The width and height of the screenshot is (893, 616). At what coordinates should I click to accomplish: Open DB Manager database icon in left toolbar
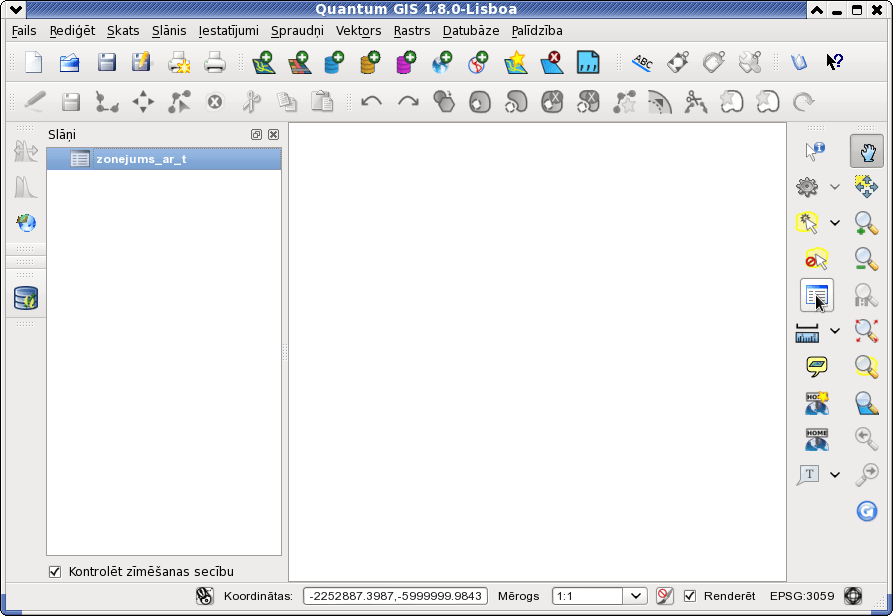(x=26, y=298)
